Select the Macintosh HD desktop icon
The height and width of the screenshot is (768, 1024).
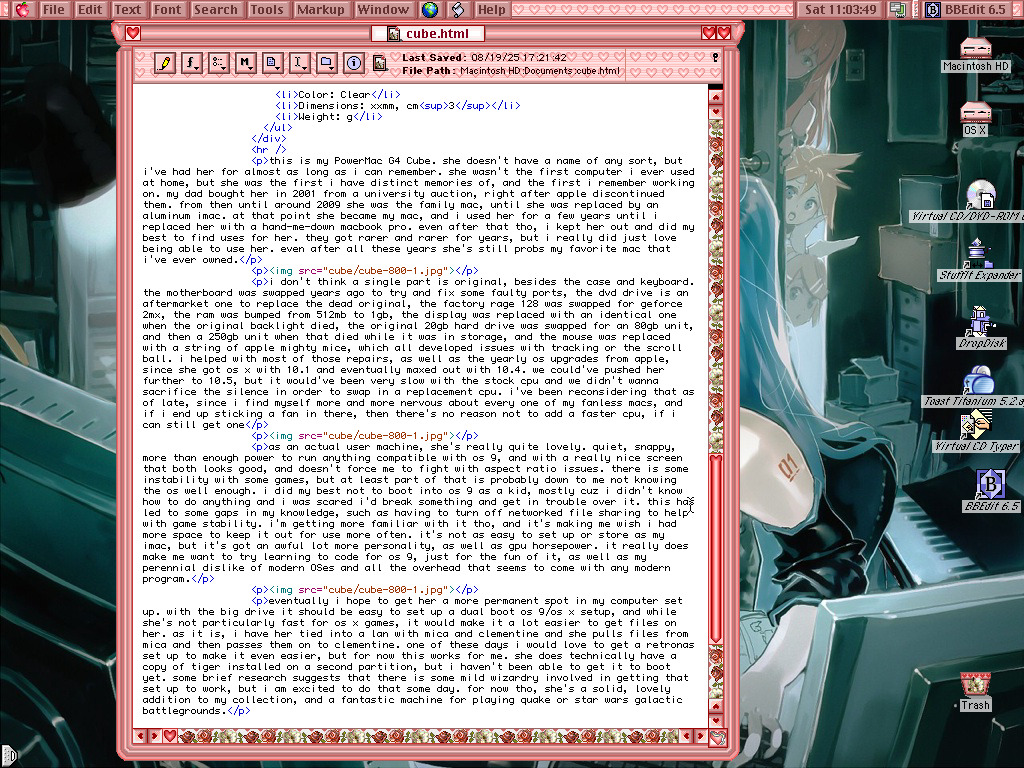(976, 54)
